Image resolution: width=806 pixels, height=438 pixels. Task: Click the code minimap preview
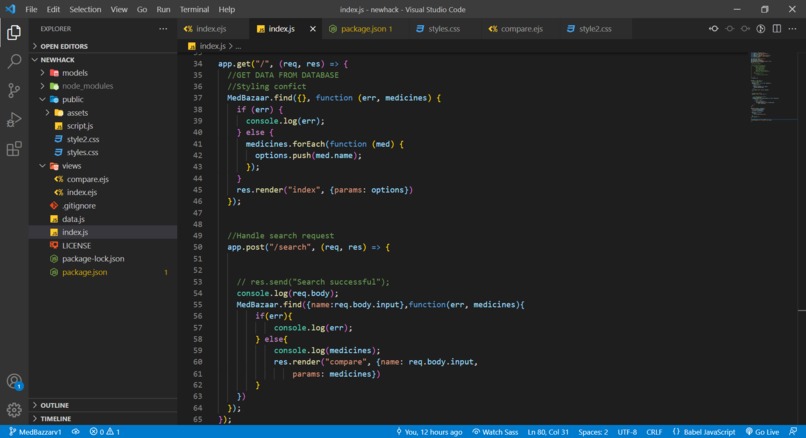click(770, 86)
